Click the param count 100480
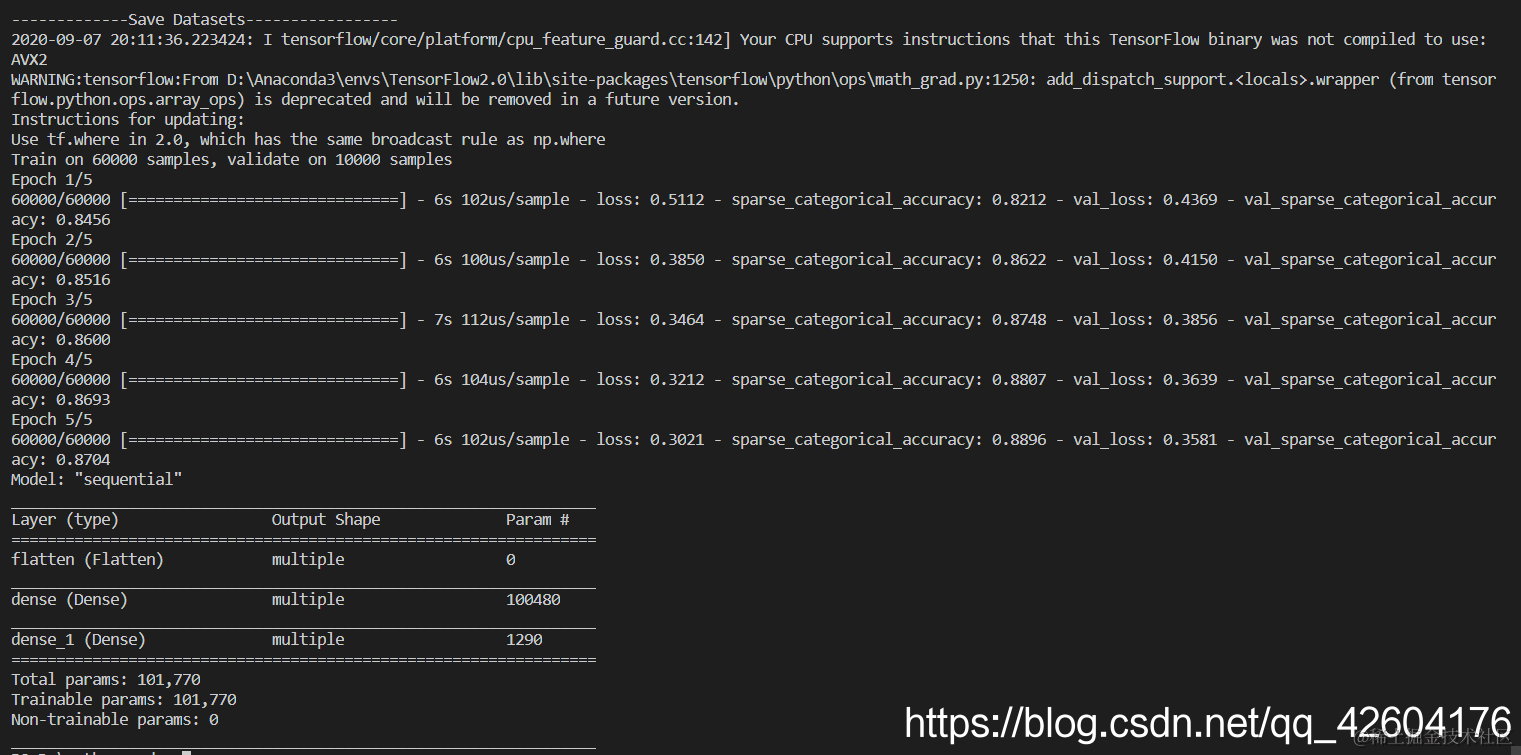The image size is (1521, 755). pyautogui.click(x=533, y=600)
